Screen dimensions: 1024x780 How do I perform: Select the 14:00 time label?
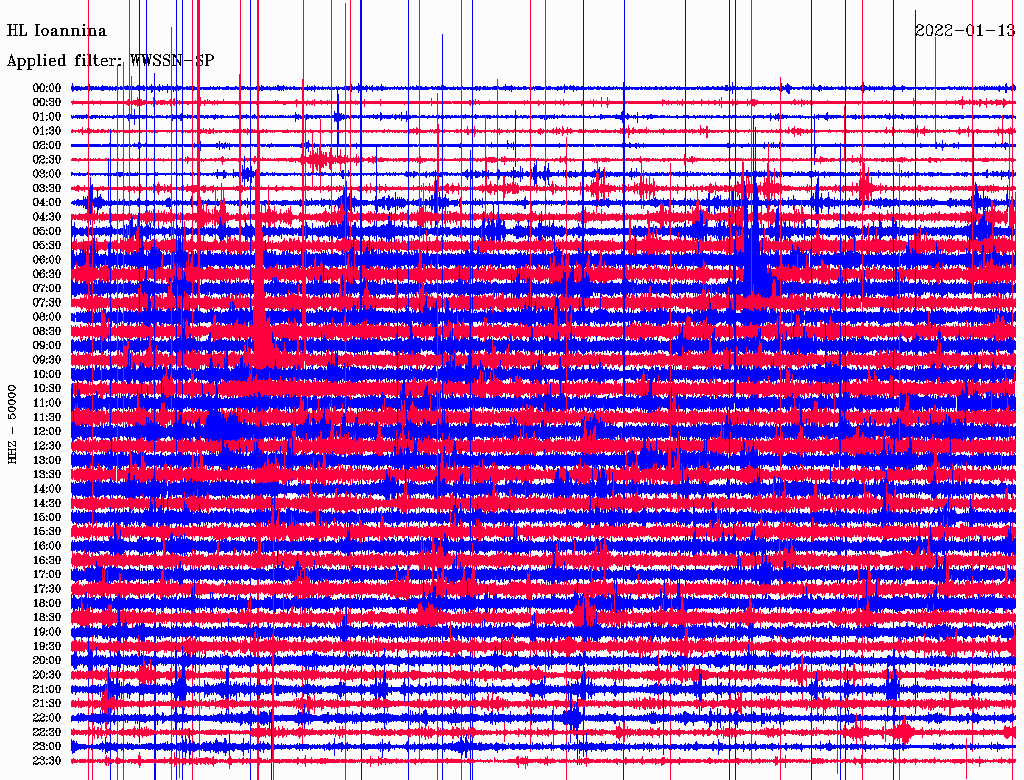[x=47, y=489]
